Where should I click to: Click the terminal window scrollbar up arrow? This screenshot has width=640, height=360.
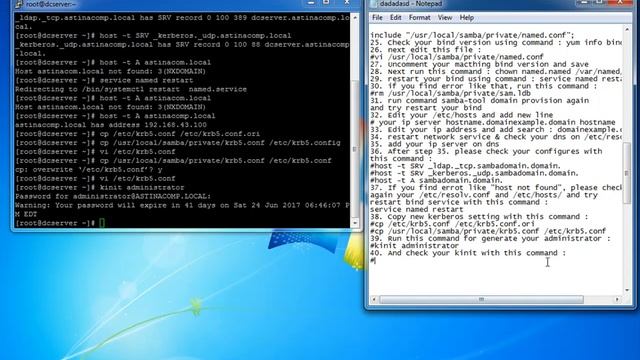tap(355, 18)
